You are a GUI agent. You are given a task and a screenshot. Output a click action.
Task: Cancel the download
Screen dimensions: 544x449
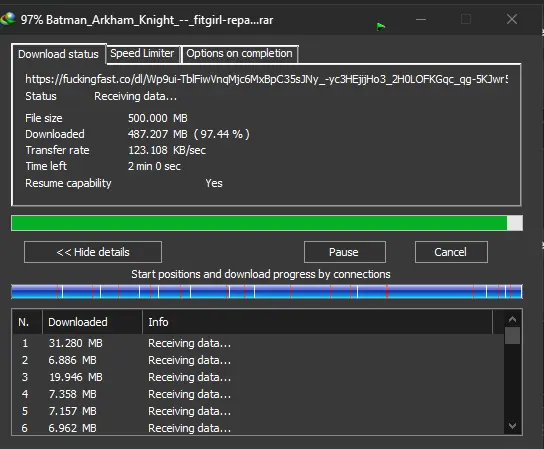[x=451, y=252]
